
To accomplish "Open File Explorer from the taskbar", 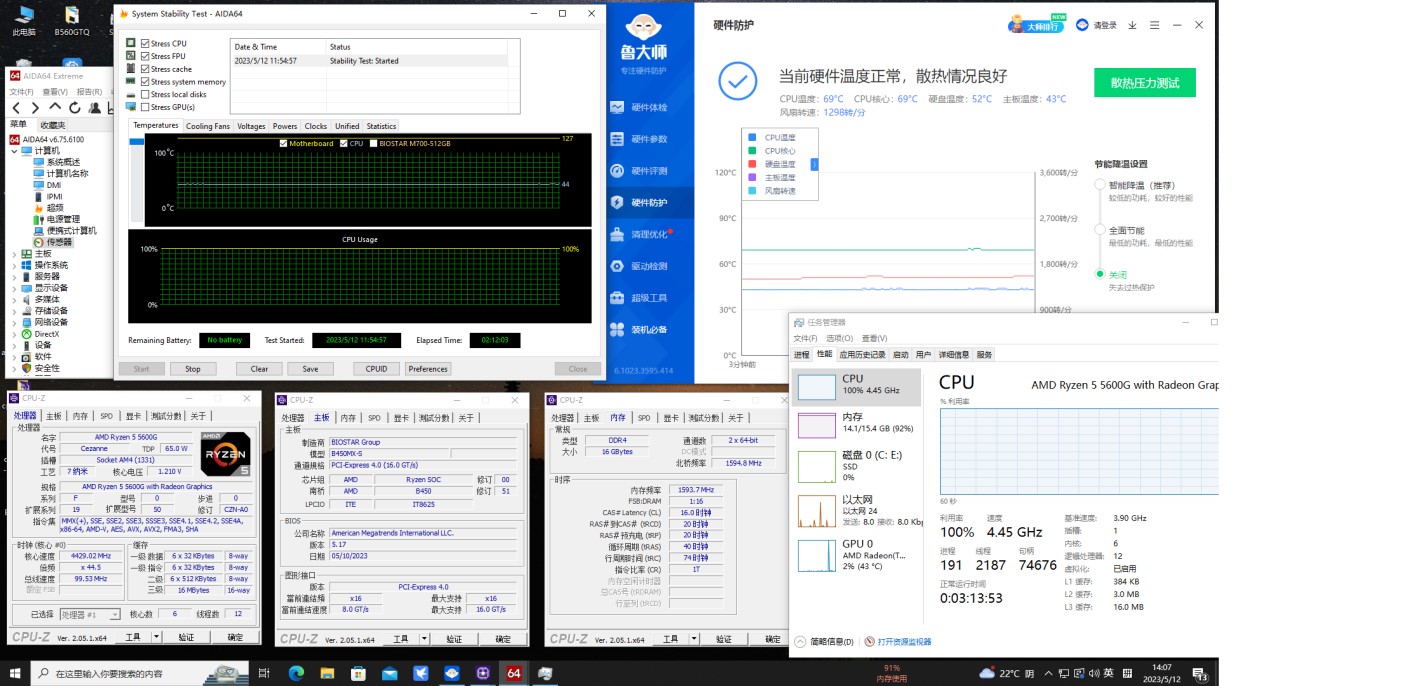I will coord(327,673).
